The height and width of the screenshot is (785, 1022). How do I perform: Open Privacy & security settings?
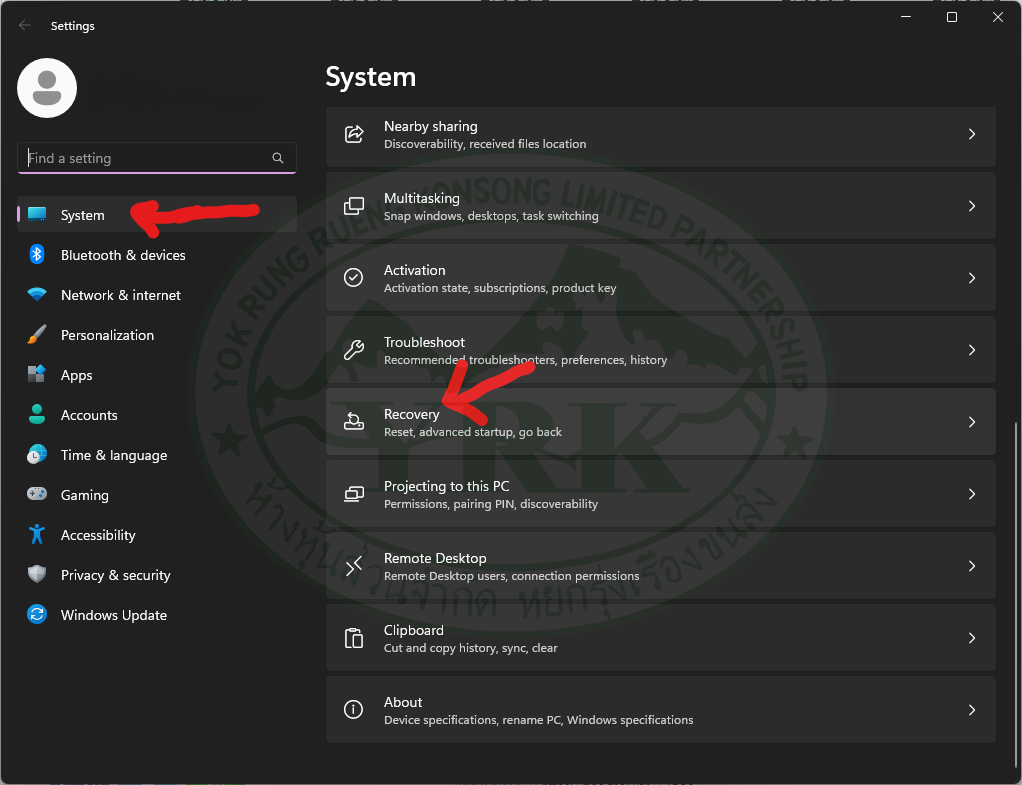(157, 574)
